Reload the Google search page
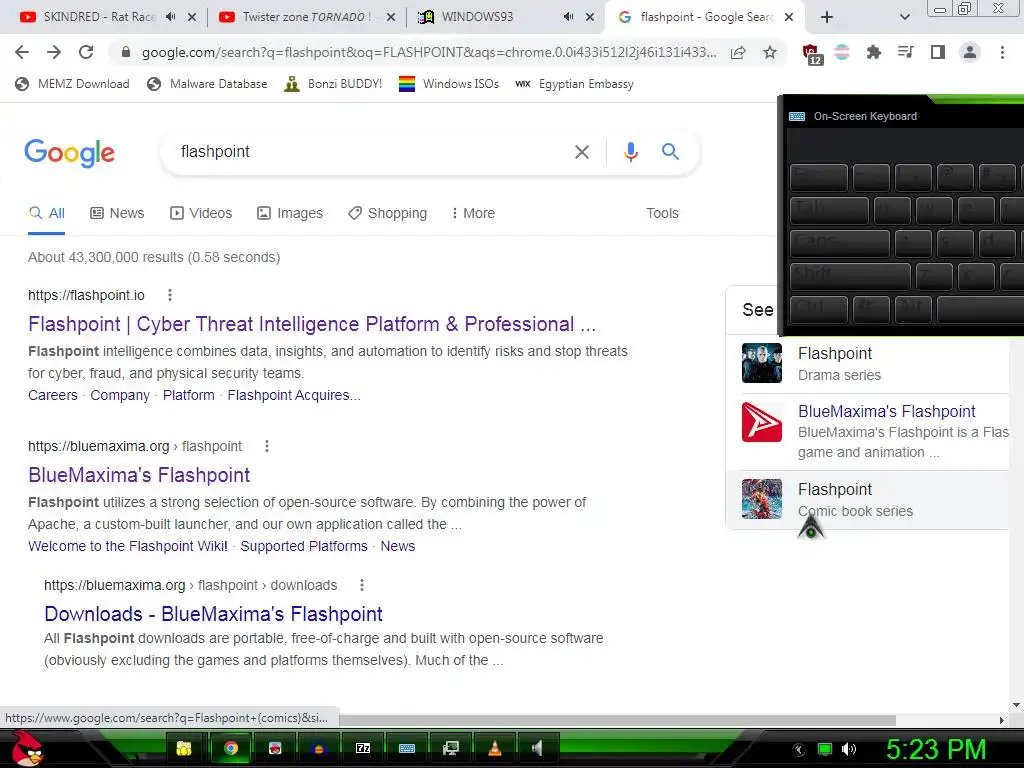The width and height of the screenshot is (1024, 768). (86, 52)
